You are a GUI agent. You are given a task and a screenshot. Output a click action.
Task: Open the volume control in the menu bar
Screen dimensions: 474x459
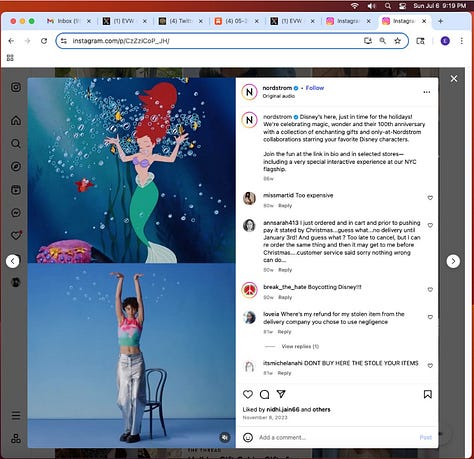point(371,6)
